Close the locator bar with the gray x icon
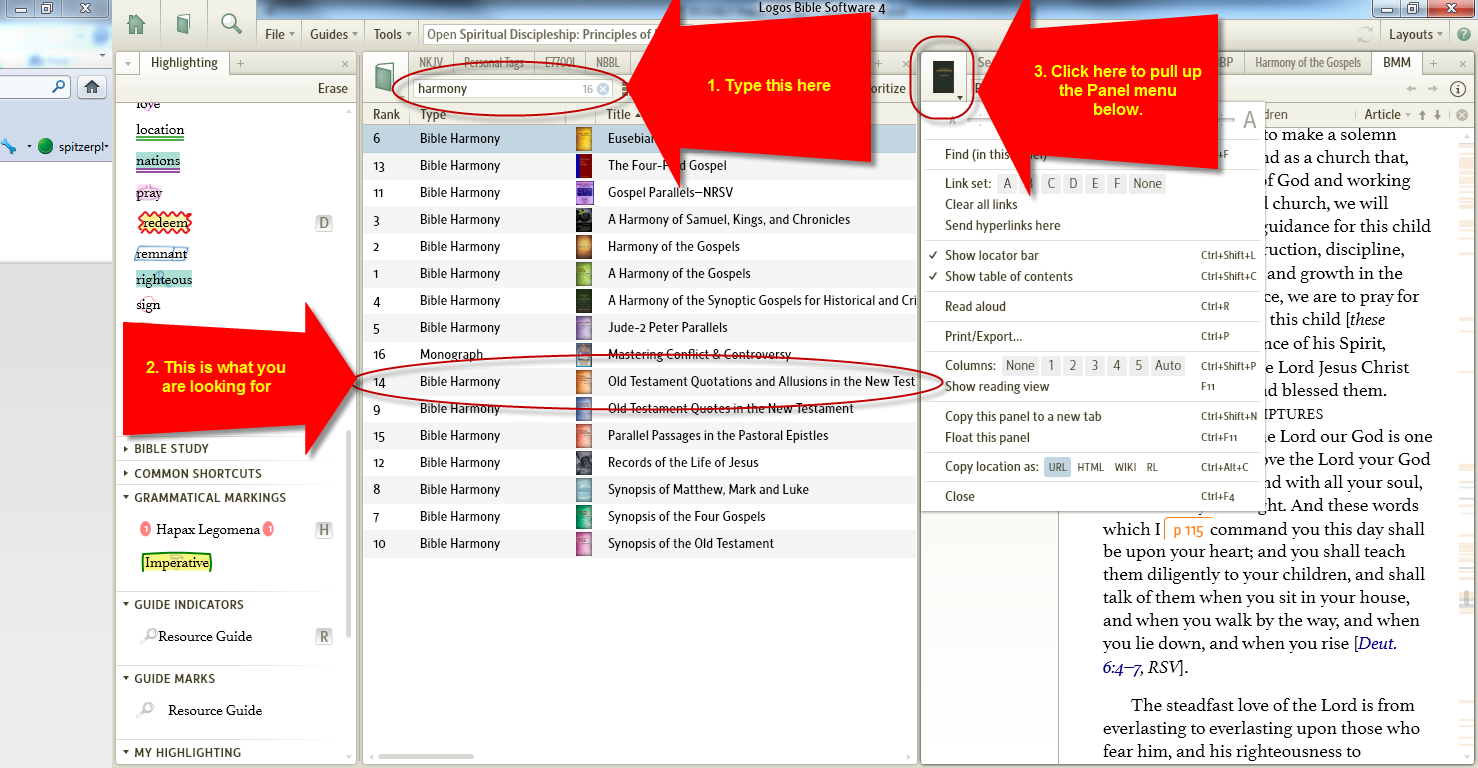 click(x=1461, y=115)
